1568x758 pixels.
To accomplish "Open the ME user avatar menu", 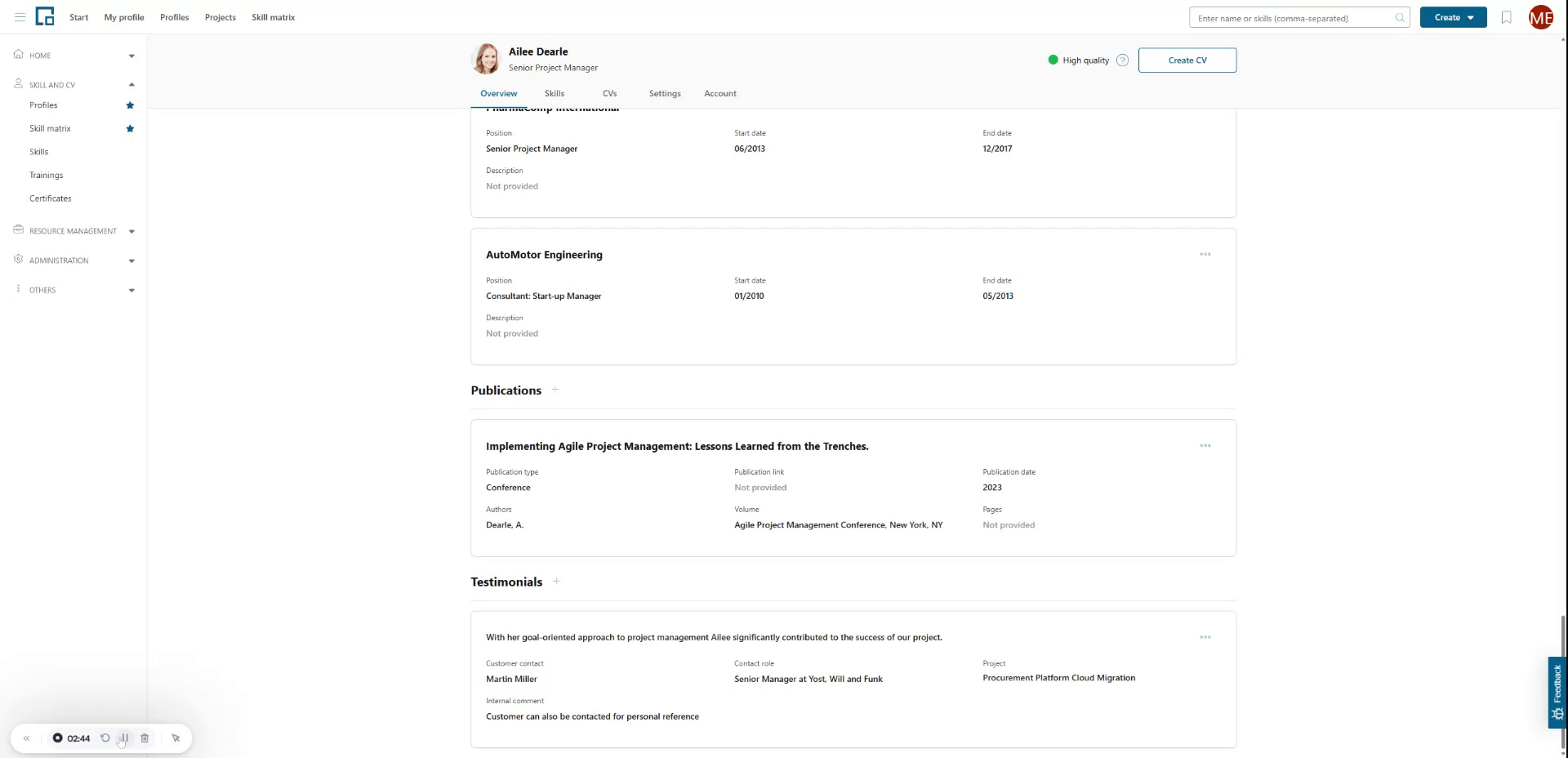I will pyautogui.click(x=1541, y=17).
